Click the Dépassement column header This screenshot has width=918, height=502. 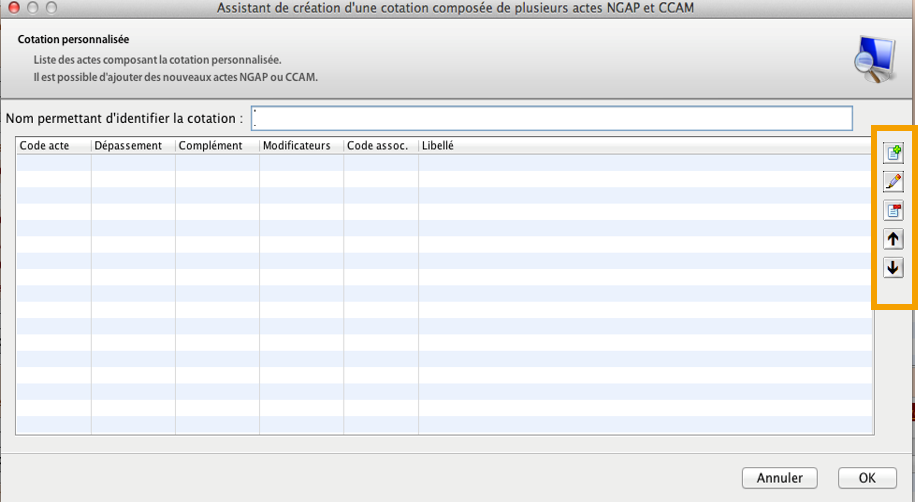pos(132,146)
